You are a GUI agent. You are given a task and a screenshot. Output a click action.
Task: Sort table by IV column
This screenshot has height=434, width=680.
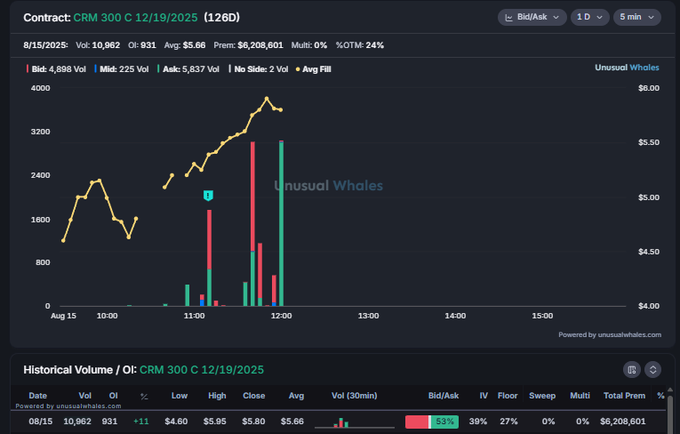point(484,395)
